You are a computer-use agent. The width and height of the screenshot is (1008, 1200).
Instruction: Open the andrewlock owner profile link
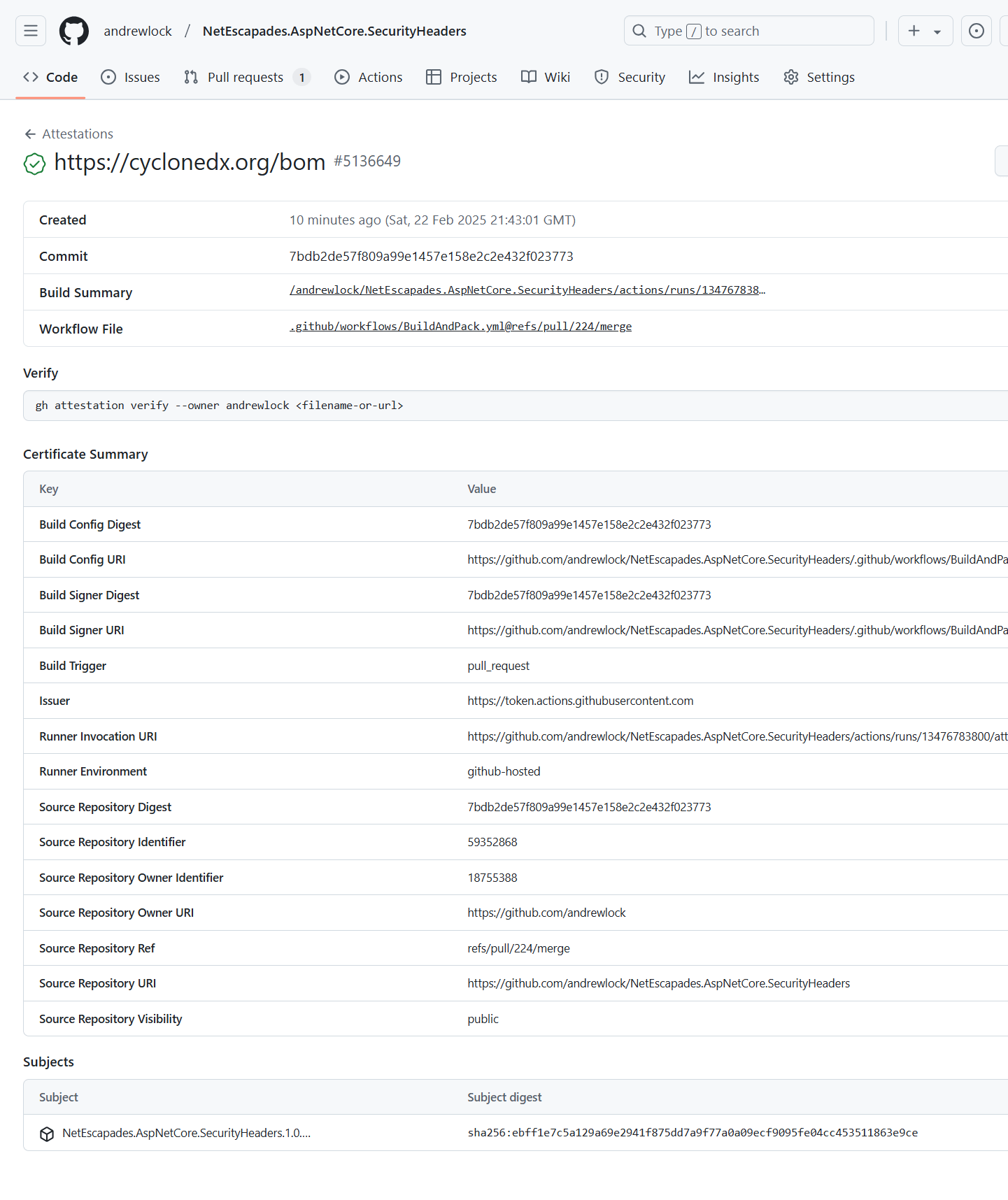point(138,31)
